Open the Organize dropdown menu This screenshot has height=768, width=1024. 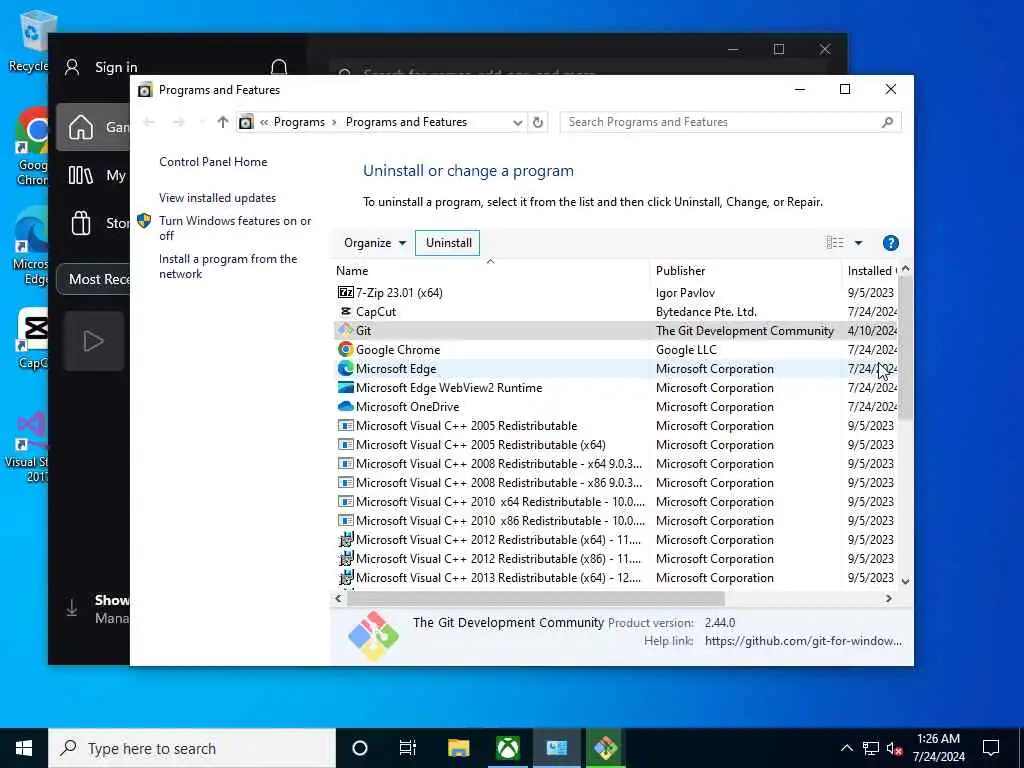[375, 243]
